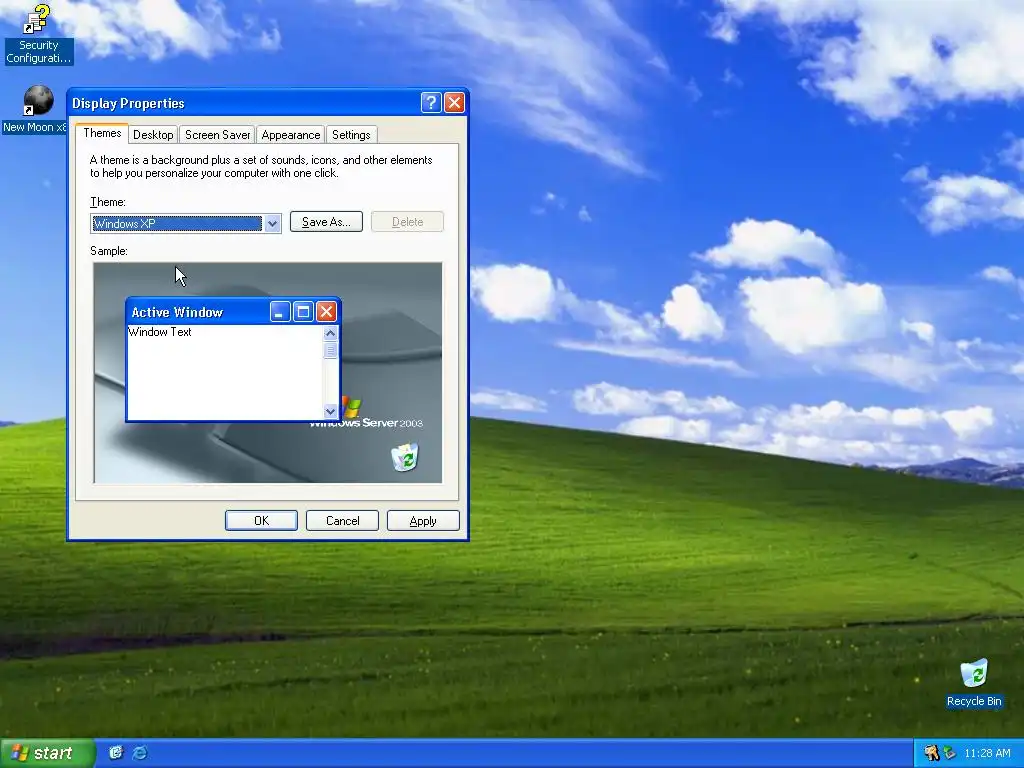Click the Save As... button
Image resolution: width=1024 pixels, height=768 pixels.
[x=326, y=222]
